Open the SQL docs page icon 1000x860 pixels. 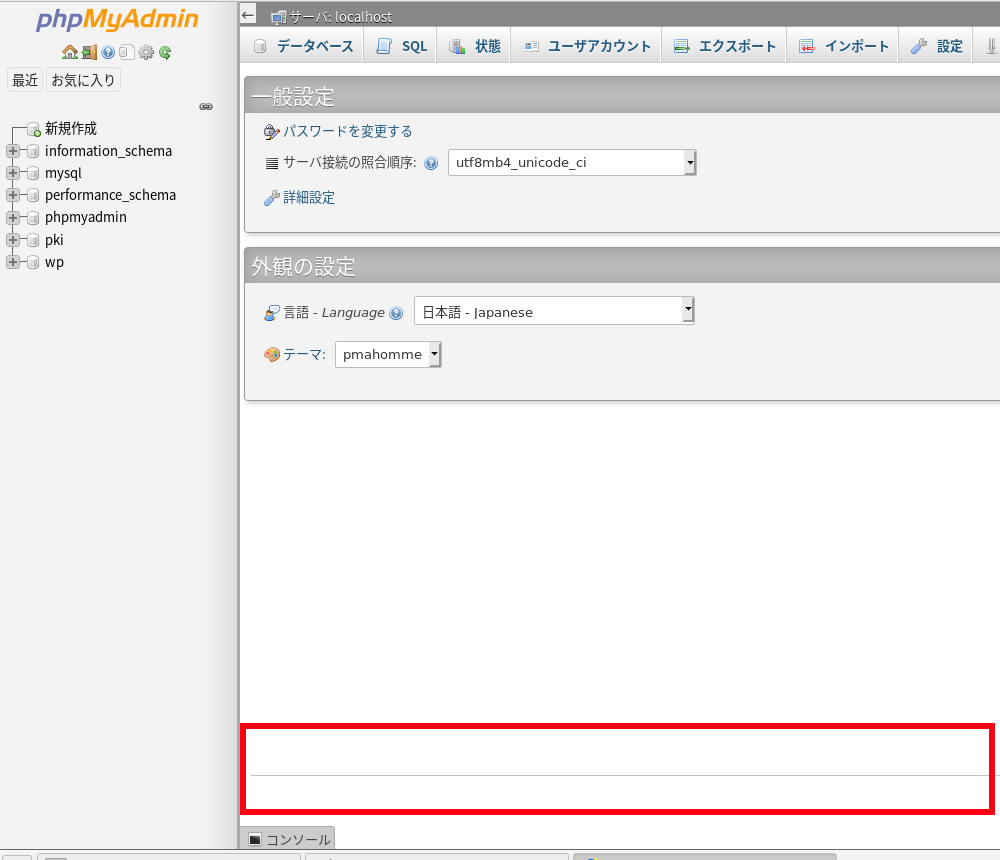tap(126, 52)
